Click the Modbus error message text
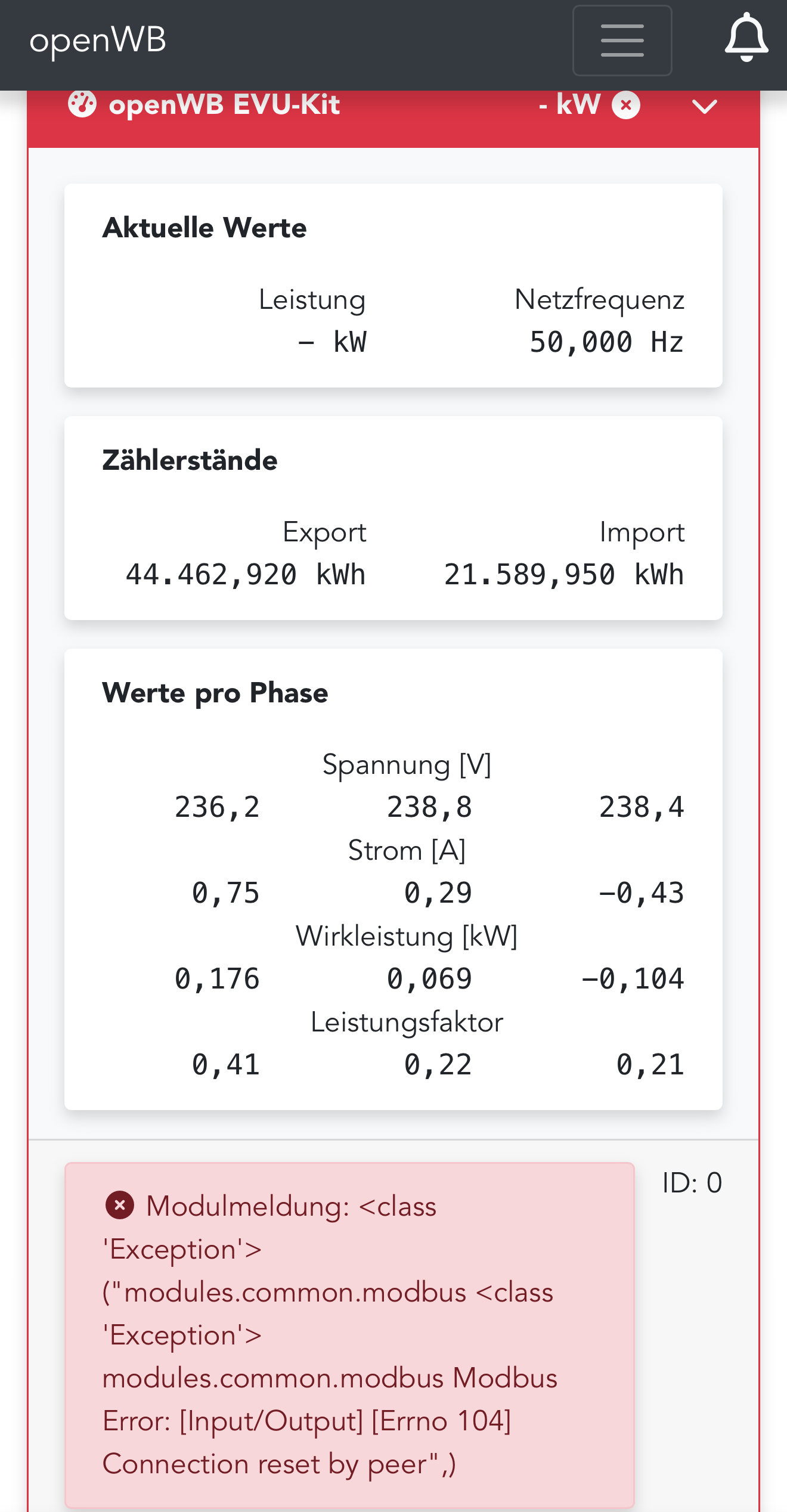Screen dimensions: 787x1512 330,1336
